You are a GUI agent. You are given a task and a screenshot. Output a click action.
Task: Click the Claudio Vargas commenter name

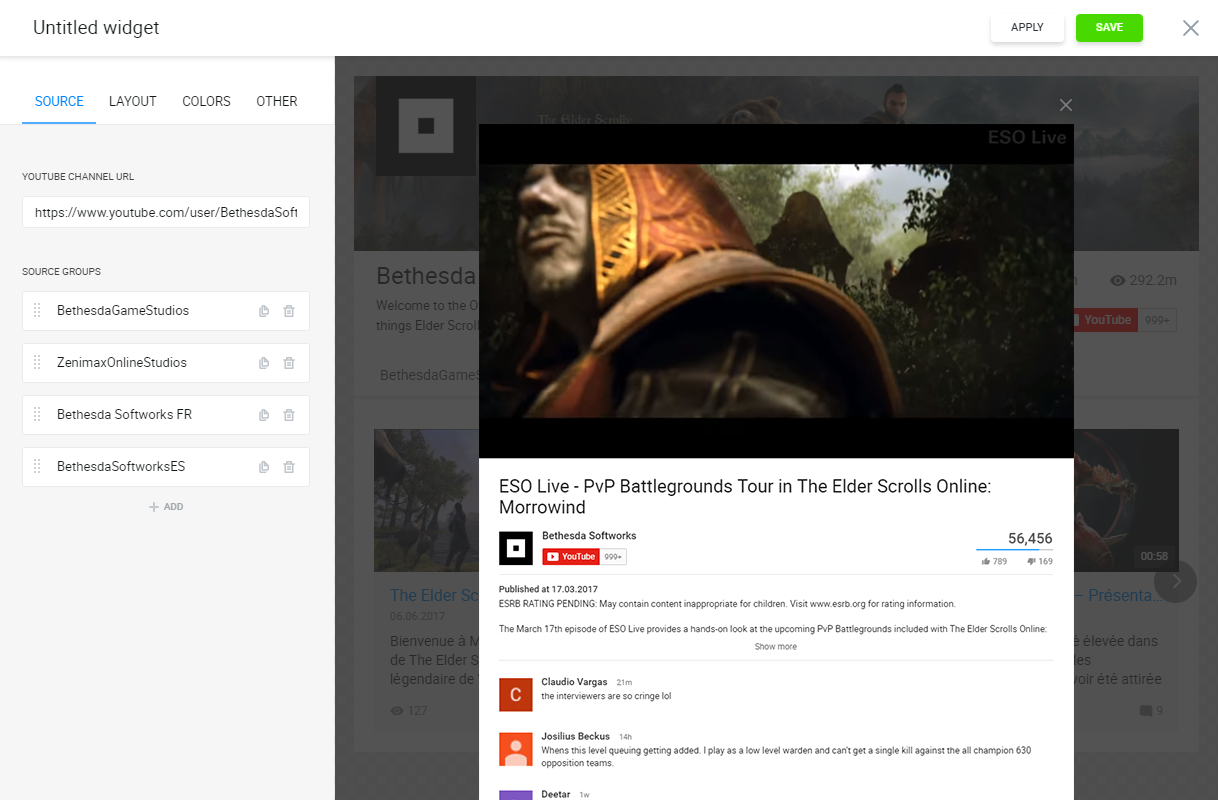click(574, 682)
